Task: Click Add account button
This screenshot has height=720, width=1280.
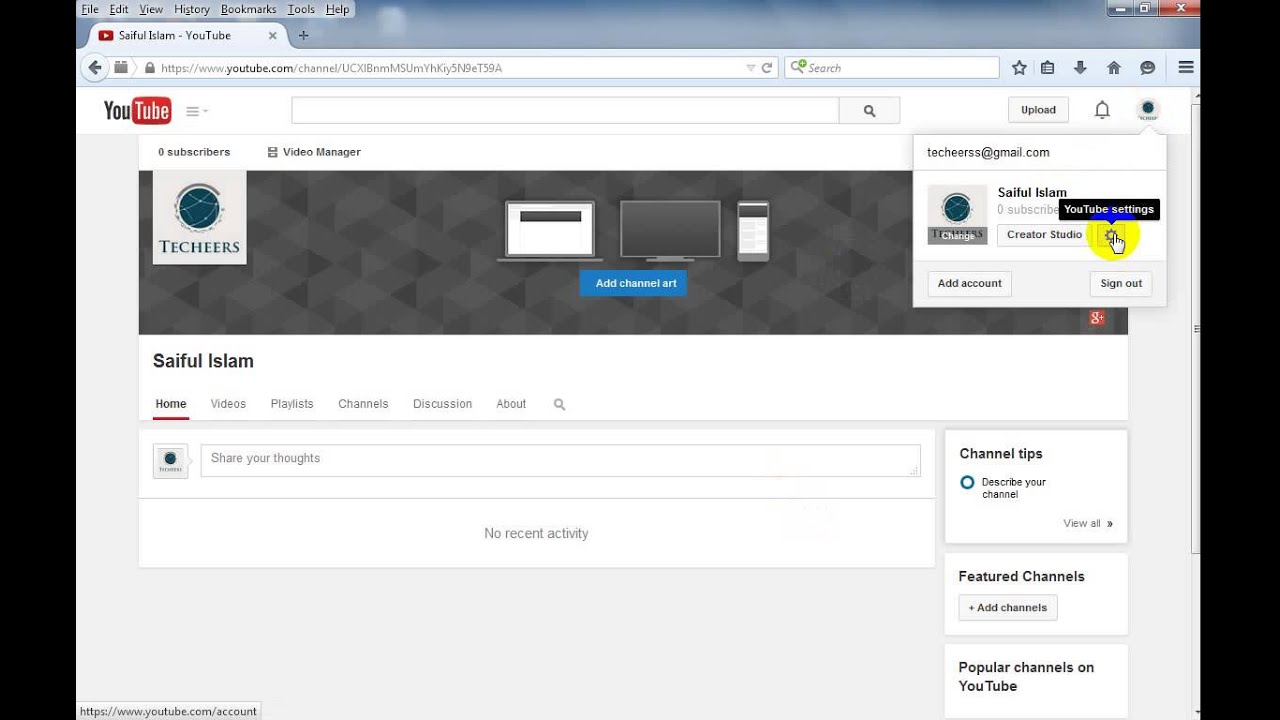Action: [969, 284]
